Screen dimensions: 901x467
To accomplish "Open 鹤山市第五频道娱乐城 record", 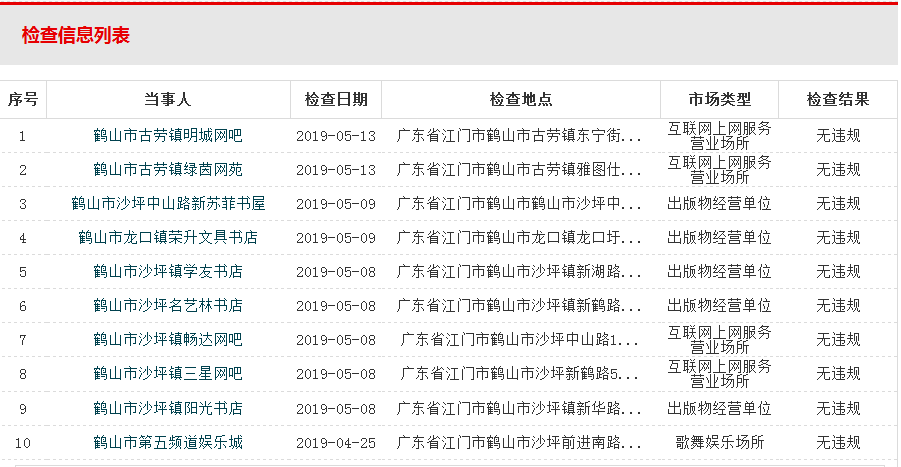I will [x=168, y=442].
